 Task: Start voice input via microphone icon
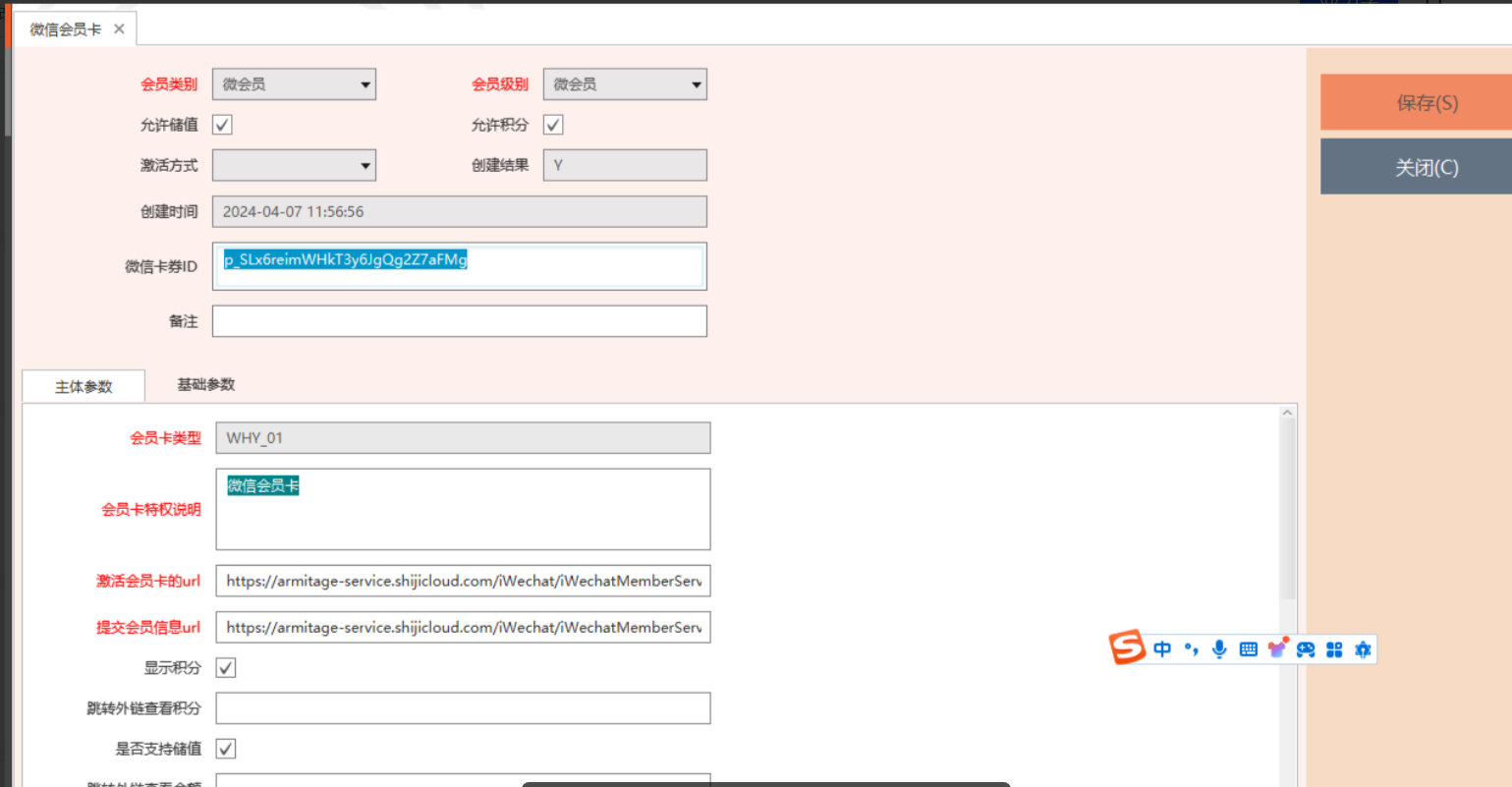[1219, 649]
